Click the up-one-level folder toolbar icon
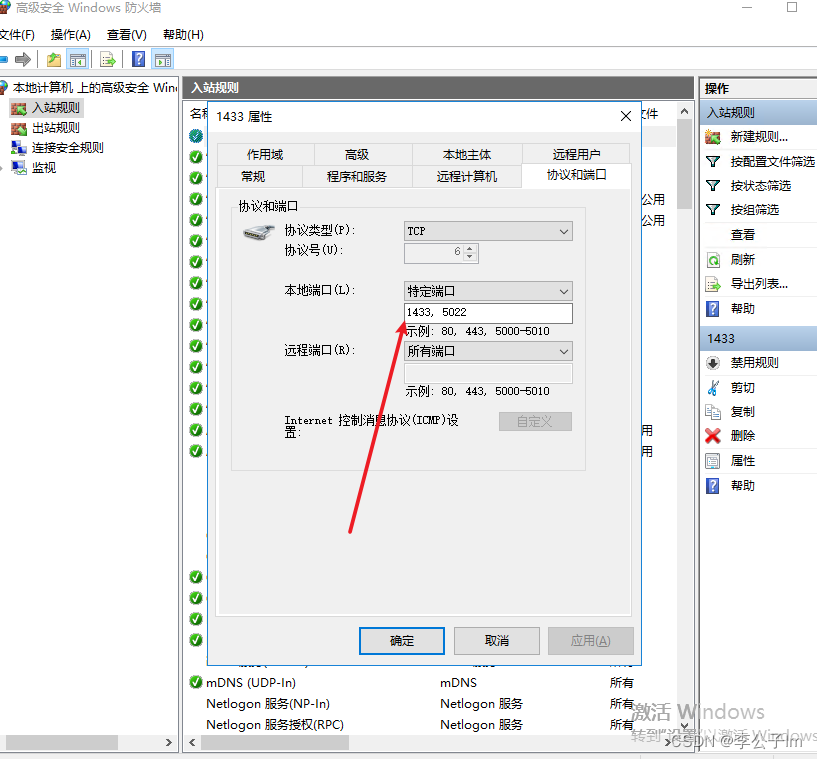The height and width of the screenshot is (759, 817). tap(54, 60)
